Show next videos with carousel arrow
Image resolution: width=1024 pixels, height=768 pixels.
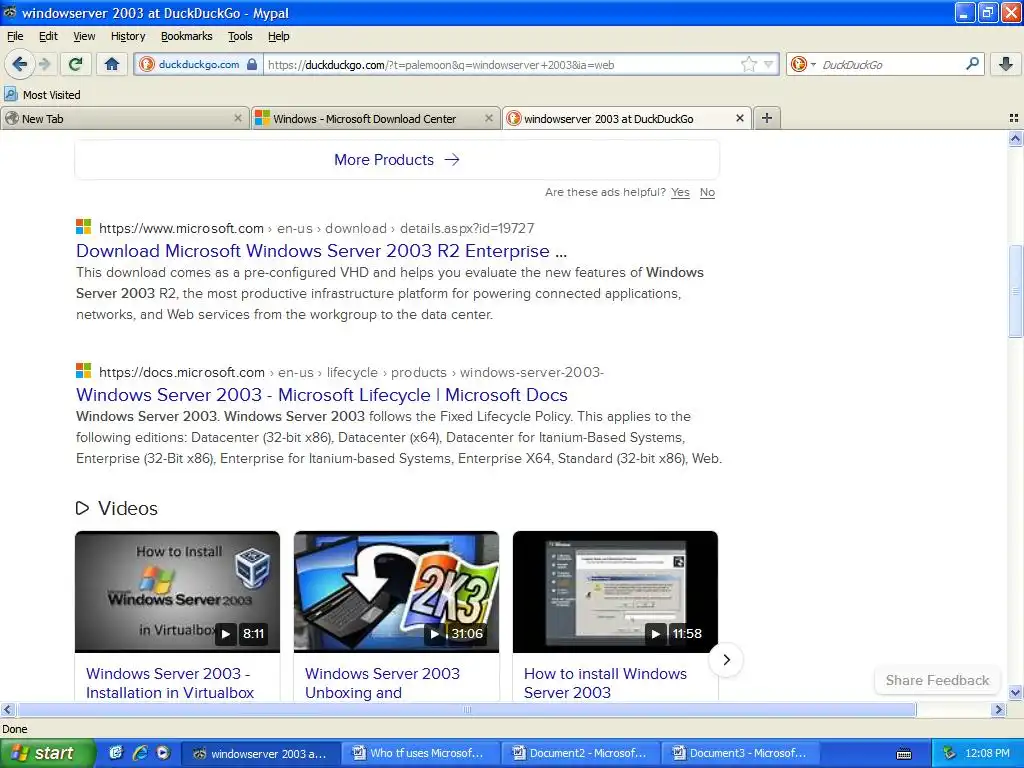click(x=726, y=660)
